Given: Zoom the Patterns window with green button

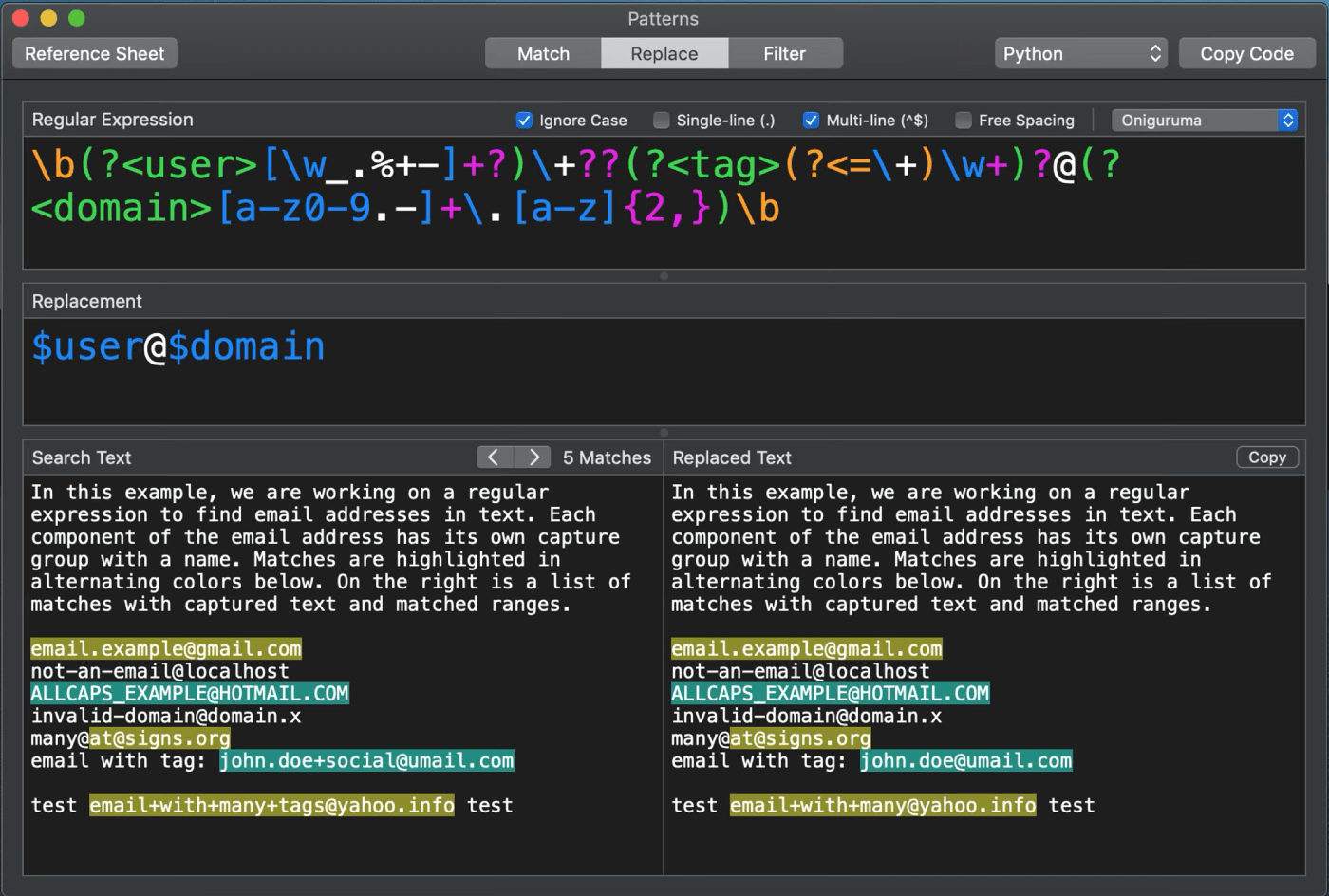Looking at the screenshot, I should coord(78,18).
